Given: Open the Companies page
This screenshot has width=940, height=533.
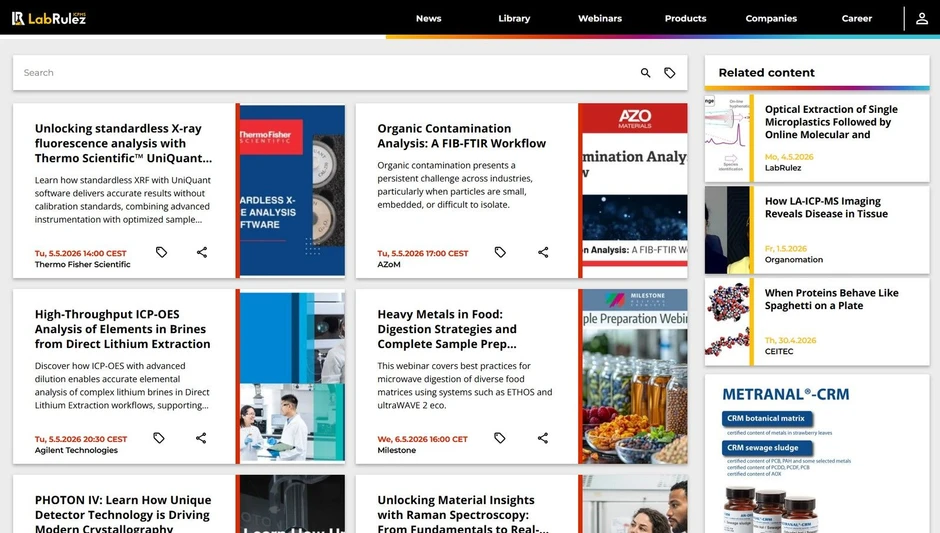Looking at the screenshot, I should [771, 19].
